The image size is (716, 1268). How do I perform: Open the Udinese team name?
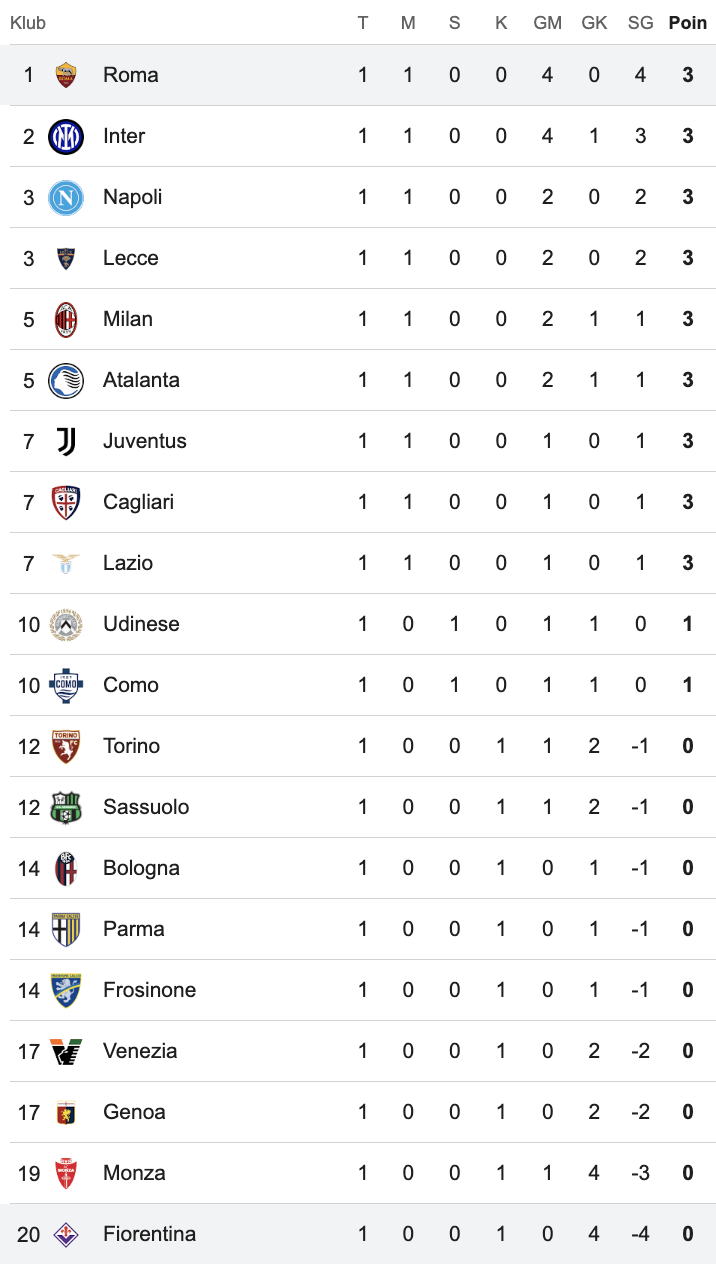tap(141, 624)
